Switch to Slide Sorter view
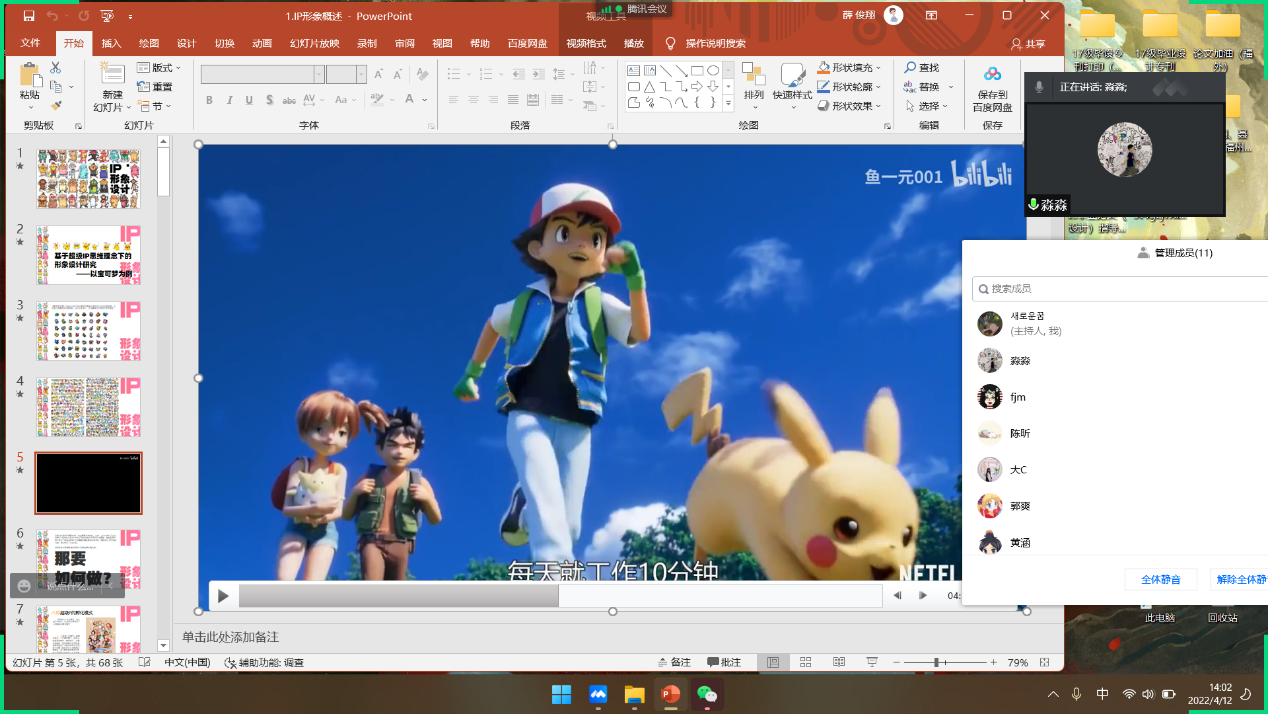Viewport: 1268px width, 714px height. pos(806,663)
